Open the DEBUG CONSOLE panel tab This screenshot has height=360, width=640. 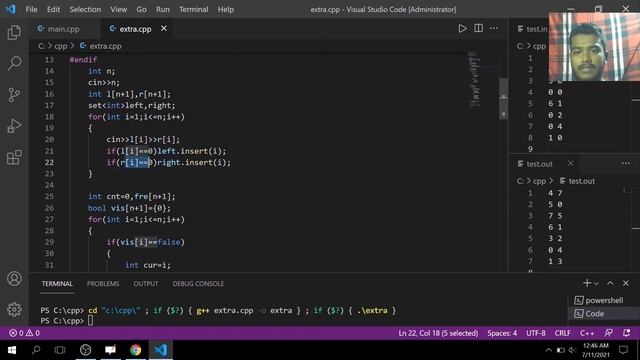click(198, 284)
